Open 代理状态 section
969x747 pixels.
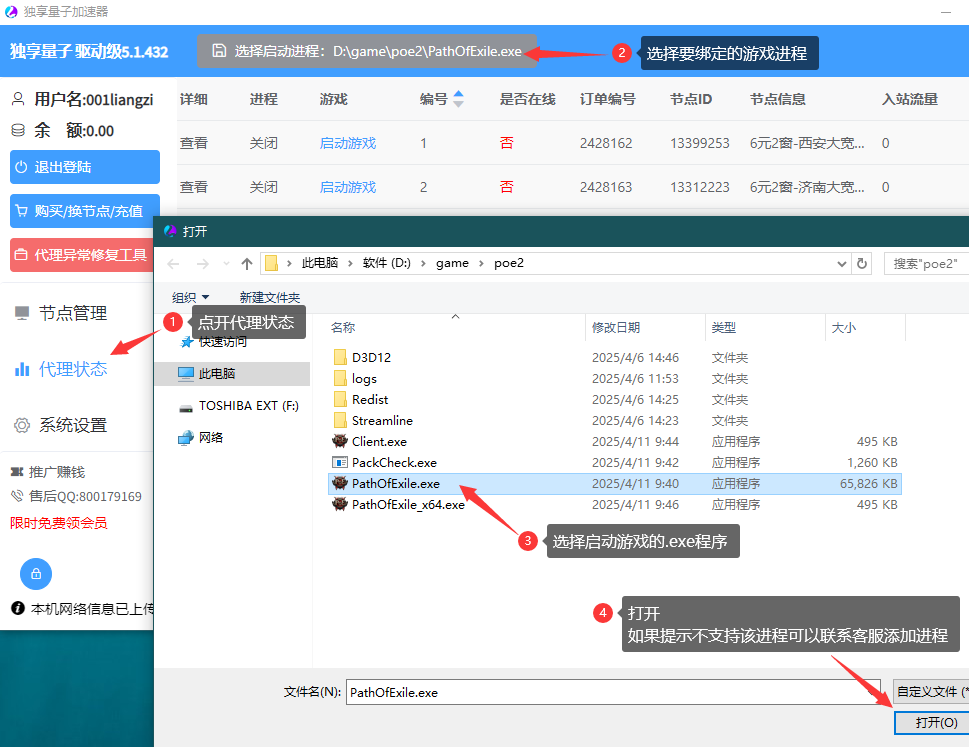pos(61,369)
